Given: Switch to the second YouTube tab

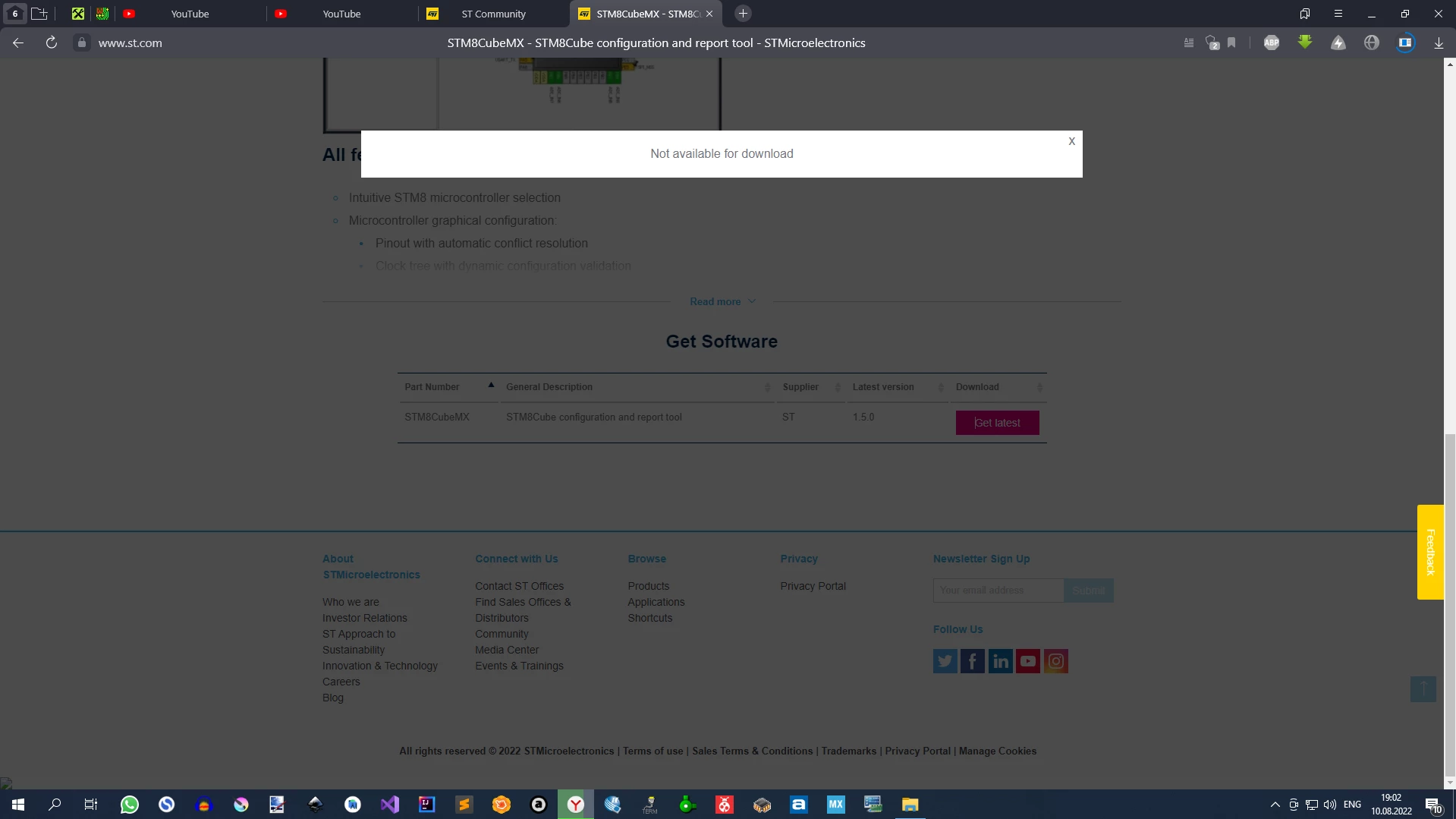Looking at the screenshot, I should (x=341, y=14).
